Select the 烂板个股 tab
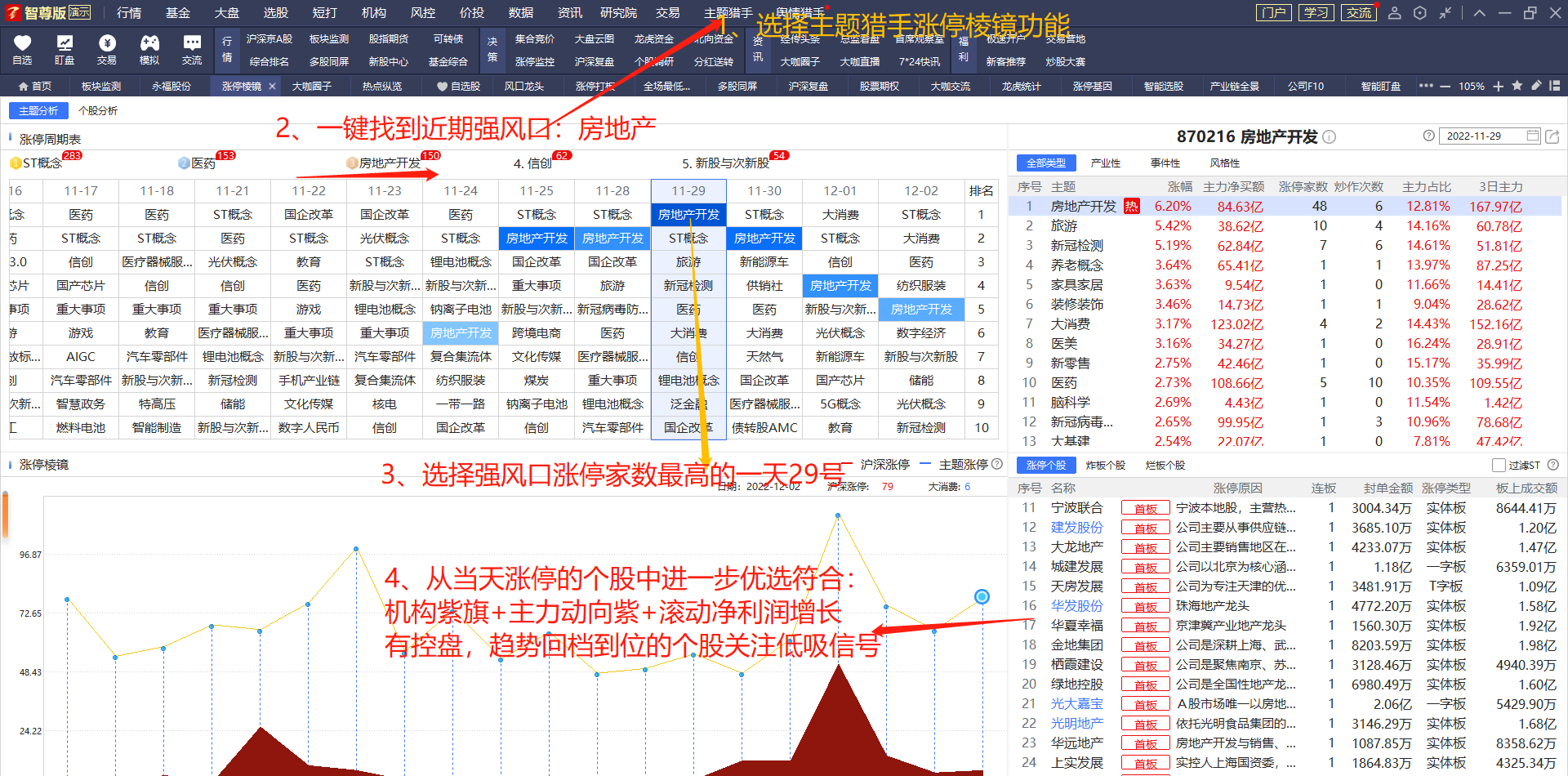This screenshot has width=1568, height=776. [1165, 465]
